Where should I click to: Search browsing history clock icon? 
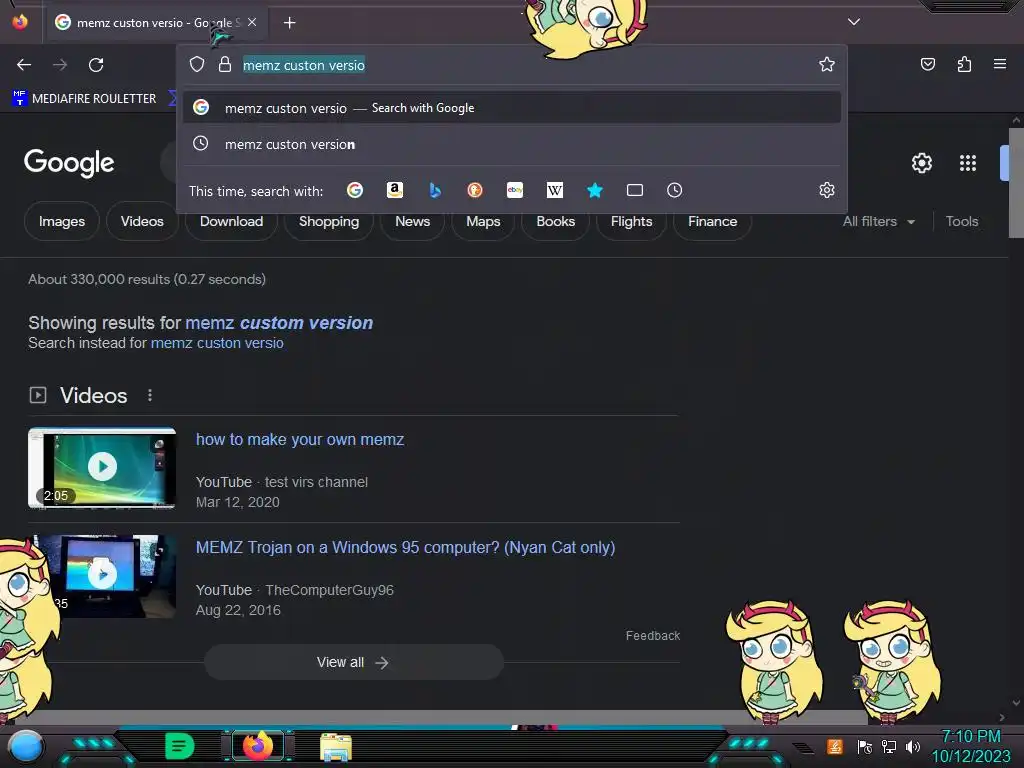tap(675, 190)
